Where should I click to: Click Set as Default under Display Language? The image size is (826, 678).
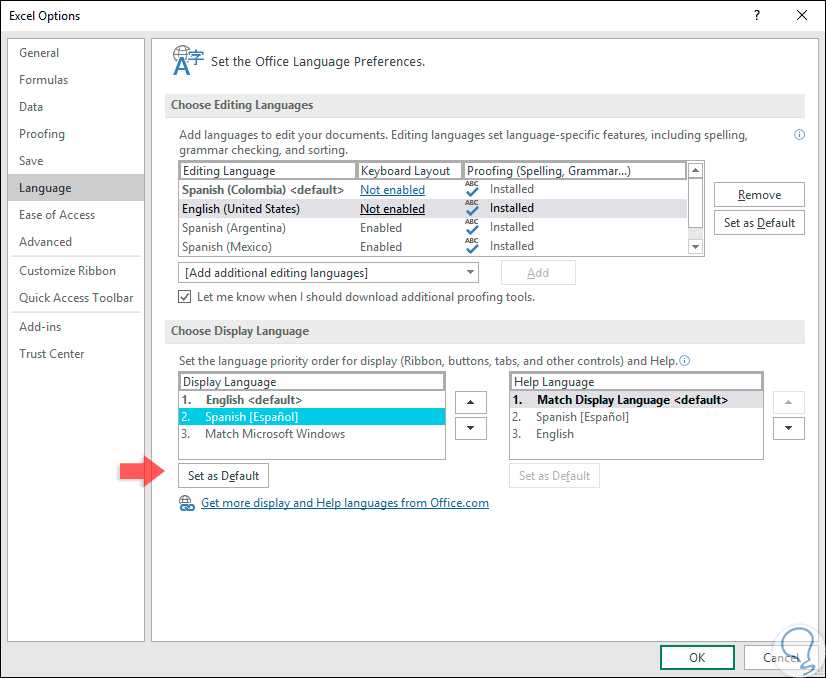pyautogui.click(x=223, y=476)
